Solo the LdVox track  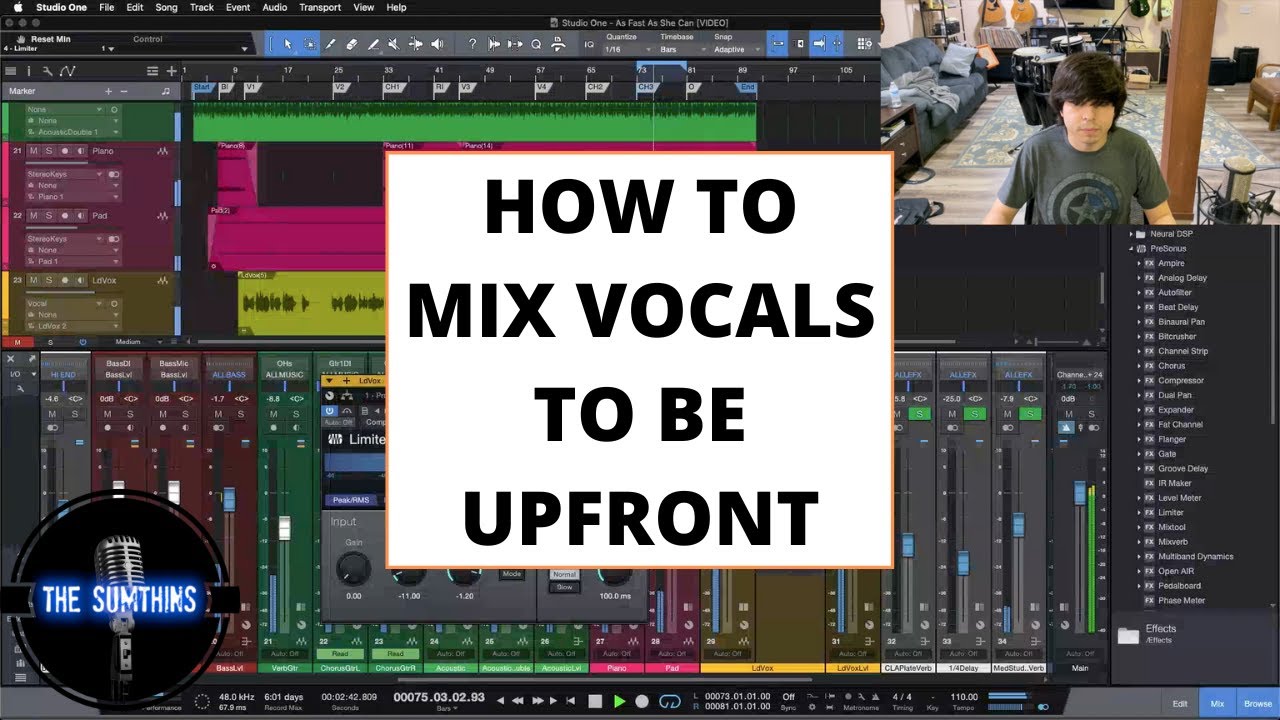click(x=48, y=281)
